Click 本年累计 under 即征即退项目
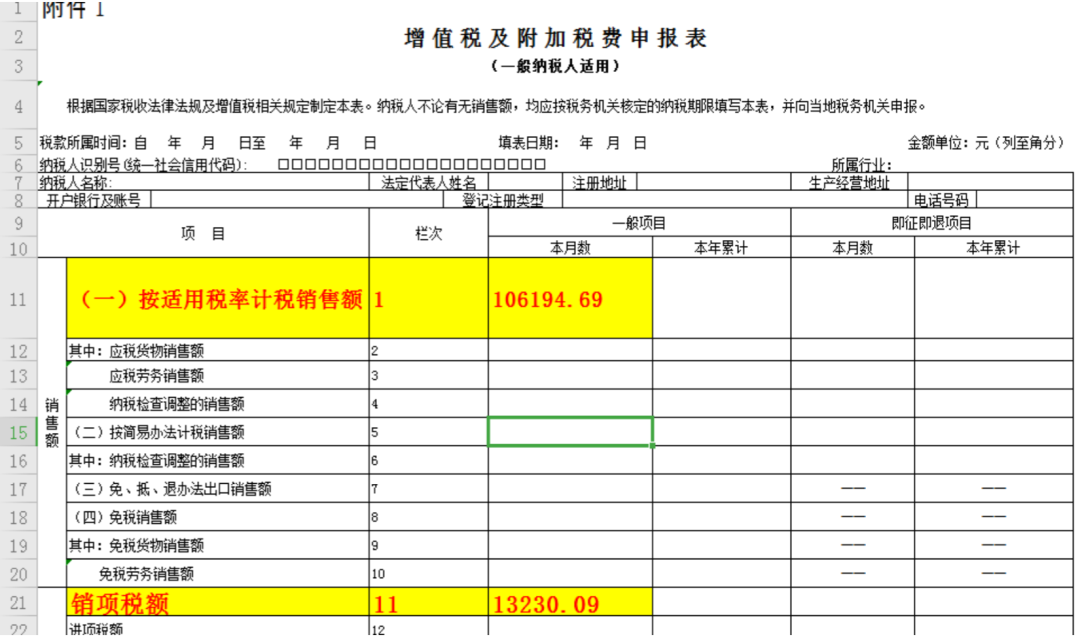The height and width of the screenshot is (639, 1080). coord(993,248)
